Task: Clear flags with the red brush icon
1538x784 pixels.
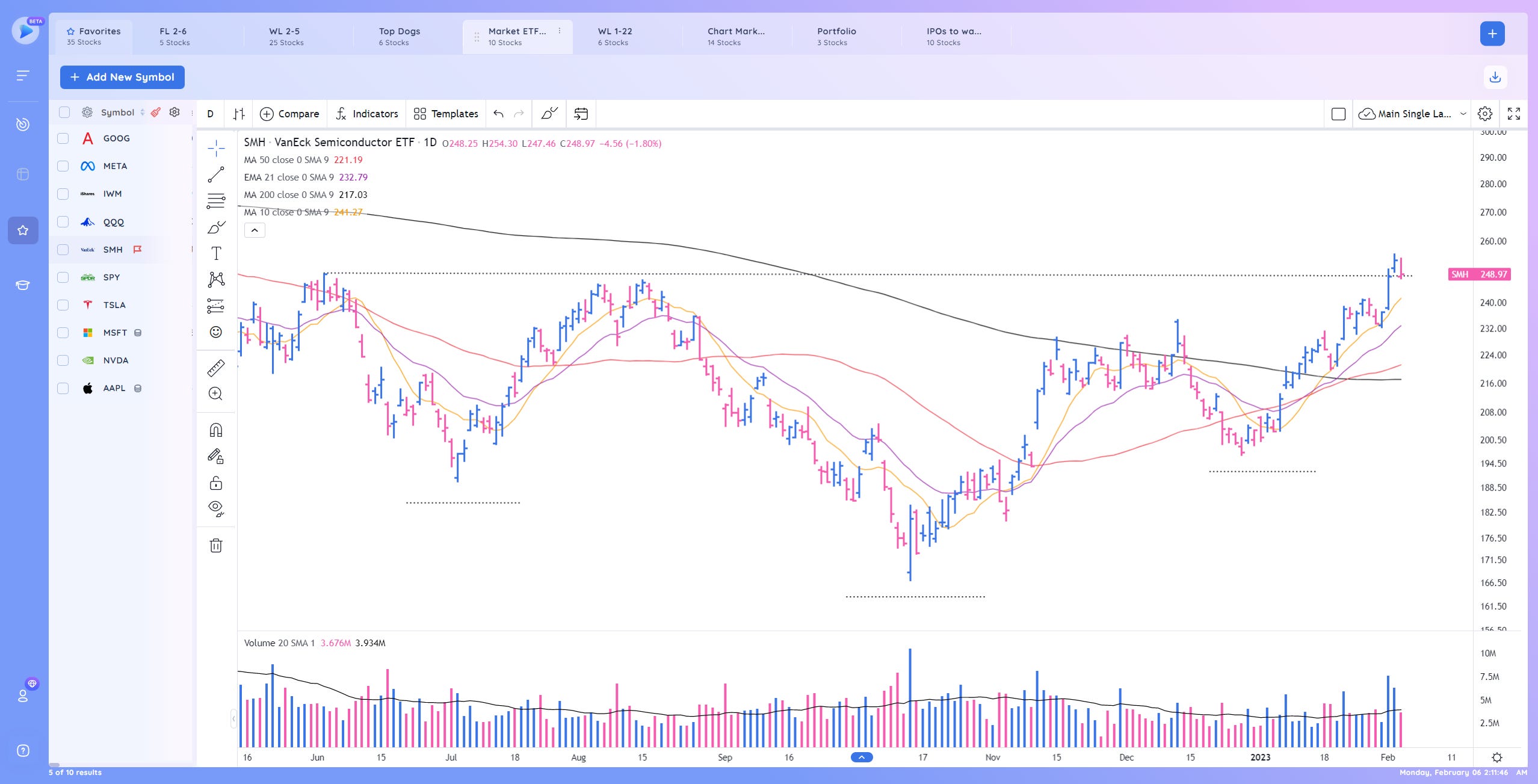Action: [156, 112]
